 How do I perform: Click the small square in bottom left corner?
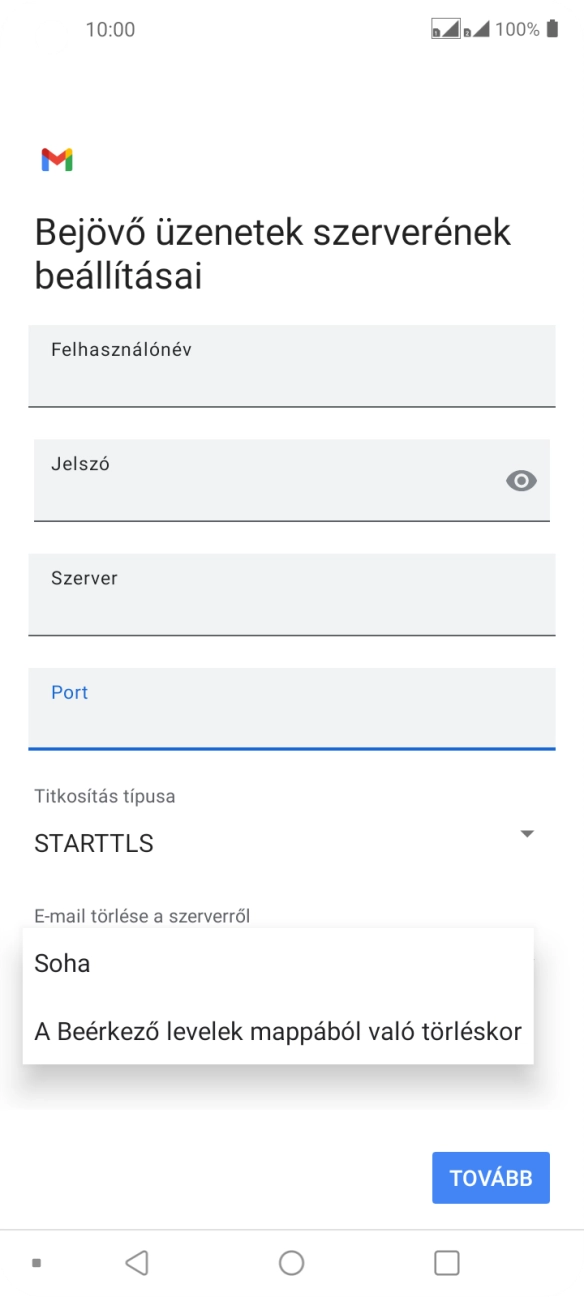click(35, 1262)
